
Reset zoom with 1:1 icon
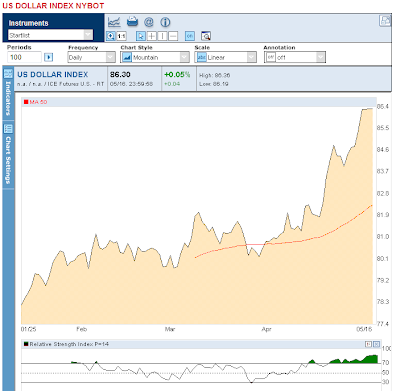tap(121, 36)
